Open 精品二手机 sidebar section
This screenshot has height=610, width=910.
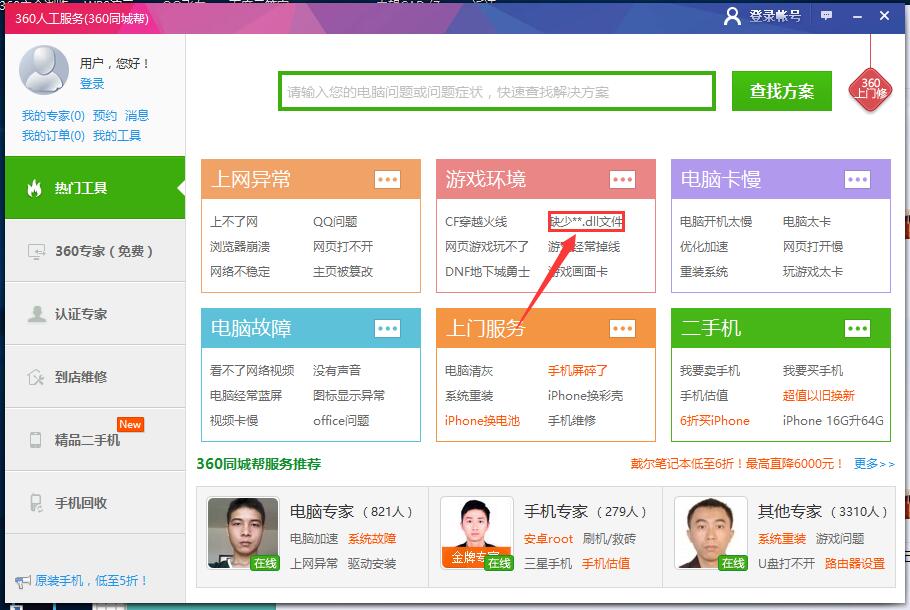[x=95, y=440]
